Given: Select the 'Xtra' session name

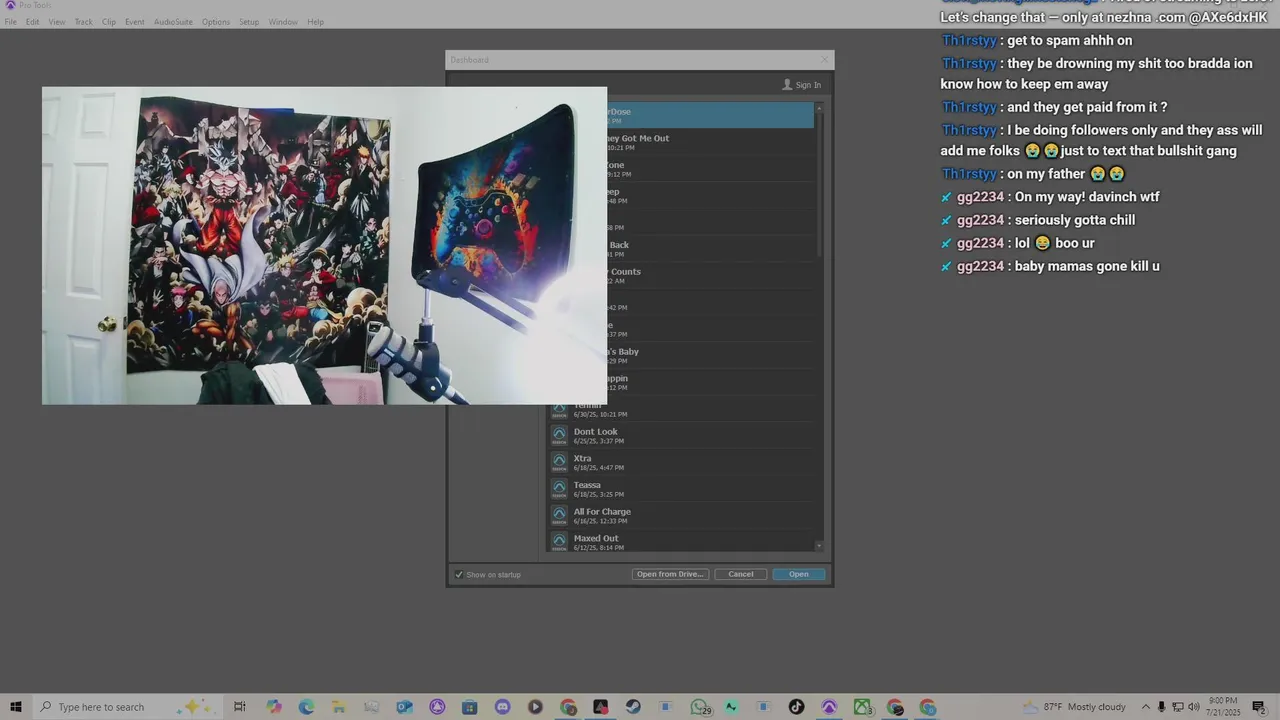Looking at the screenshot, I should point(582,458).
